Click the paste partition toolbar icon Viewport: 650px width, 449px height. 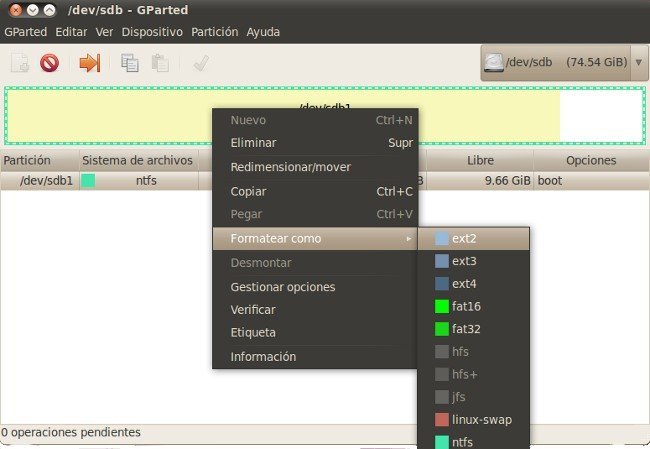[160, 63]
